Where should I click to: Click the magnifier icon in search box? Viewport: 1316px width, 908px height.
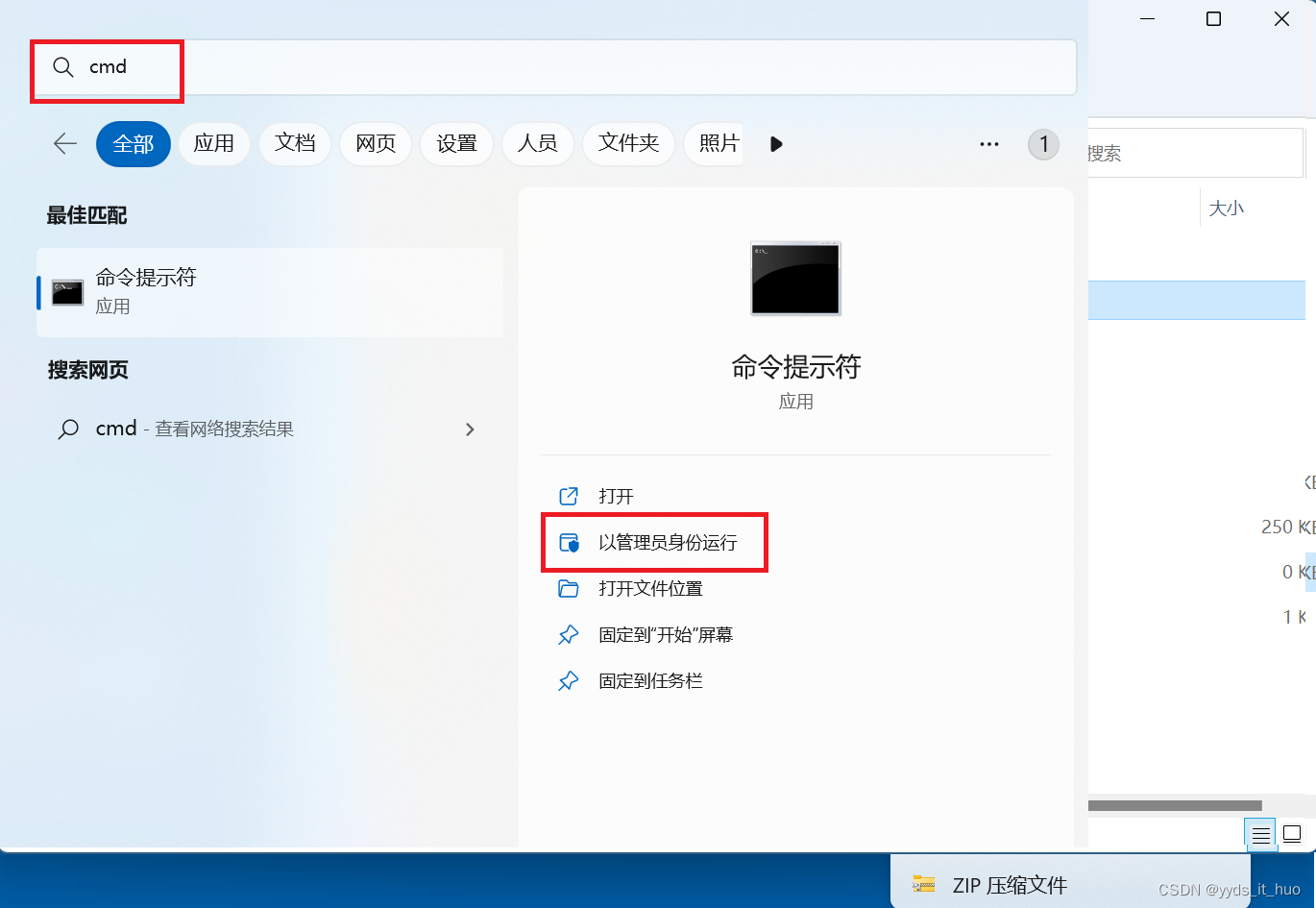(63, 67)
